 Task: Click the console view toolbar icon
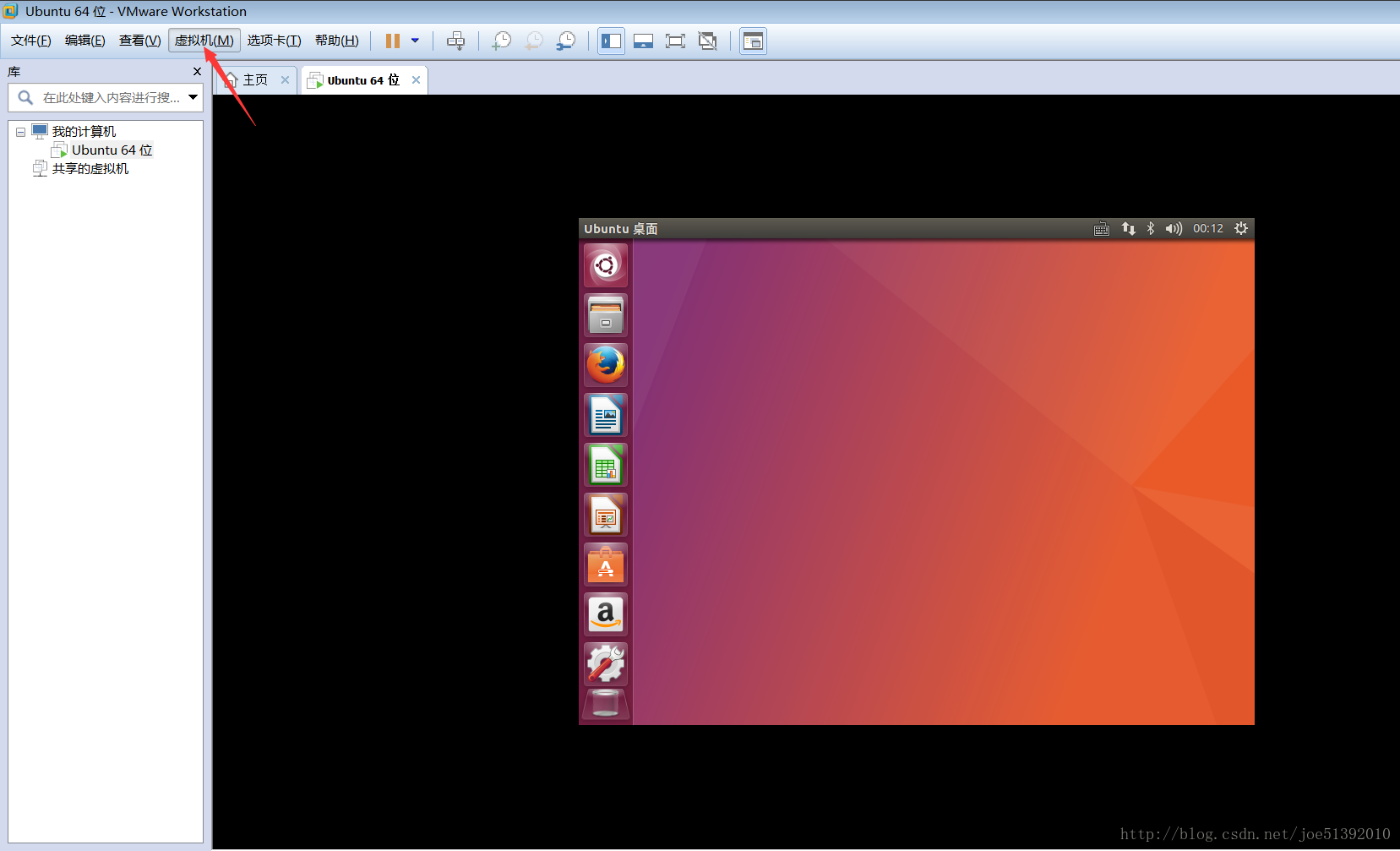click(x=753, y=41)
